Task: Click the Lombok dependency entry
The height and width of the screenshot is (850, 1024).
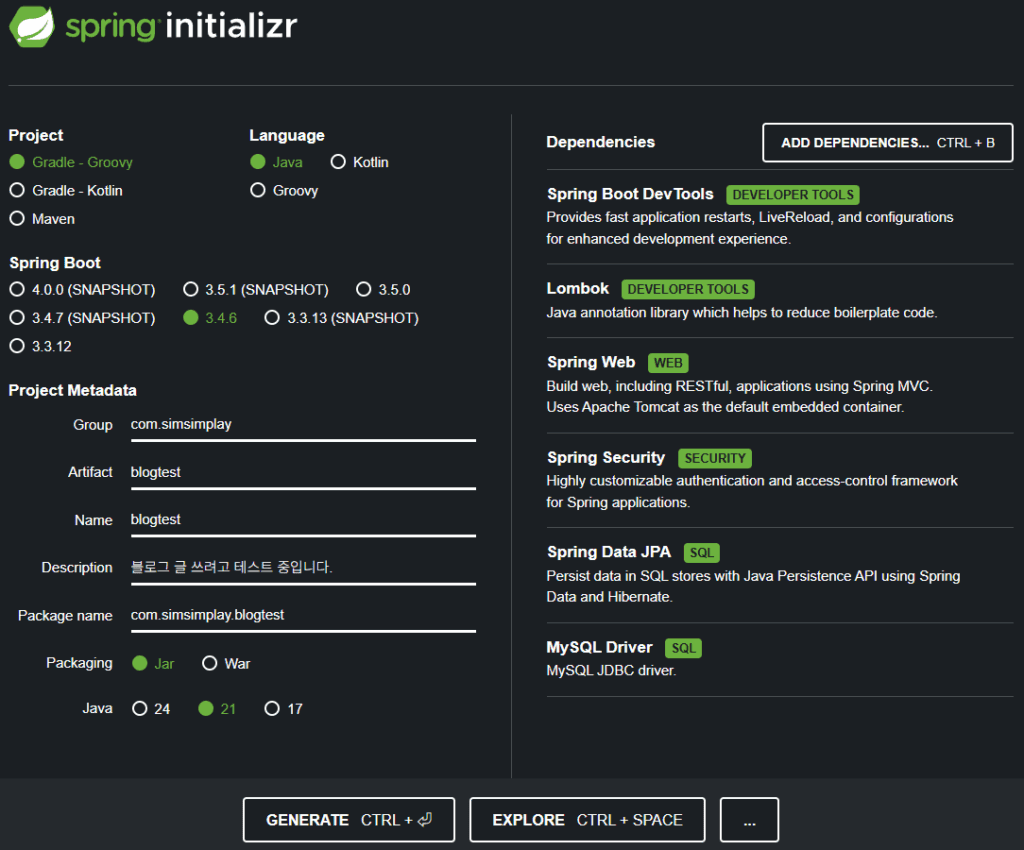Action: pos(780,301)
